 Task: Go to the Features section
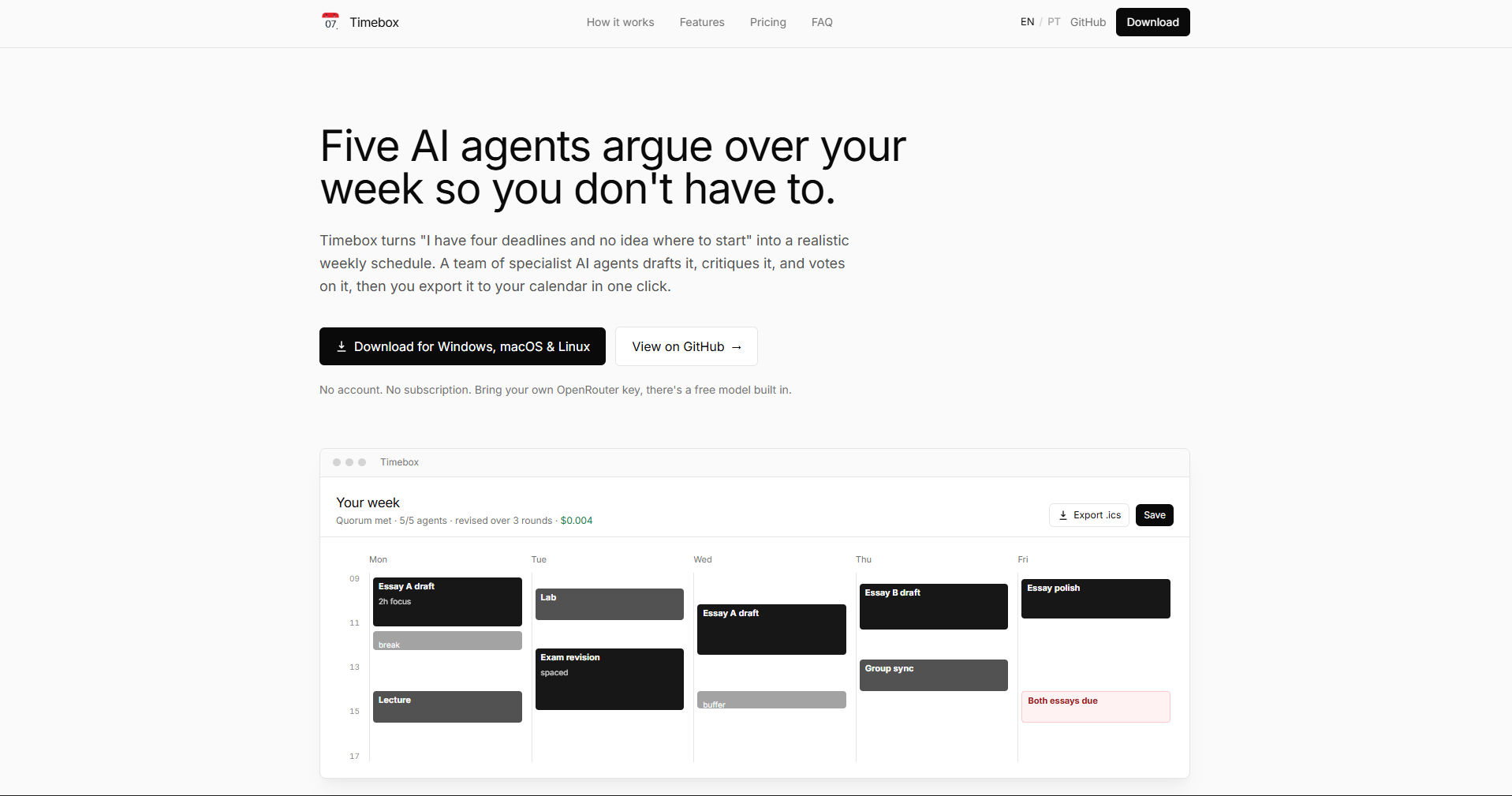(x=702, y=22)
